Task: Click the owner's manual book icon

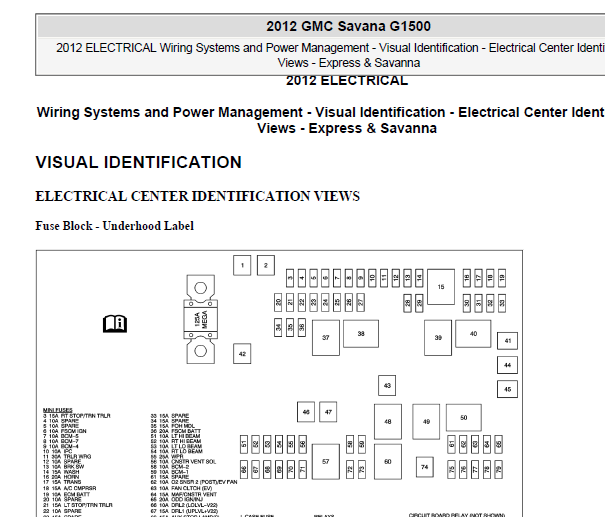Action: (x=115, y=323)
